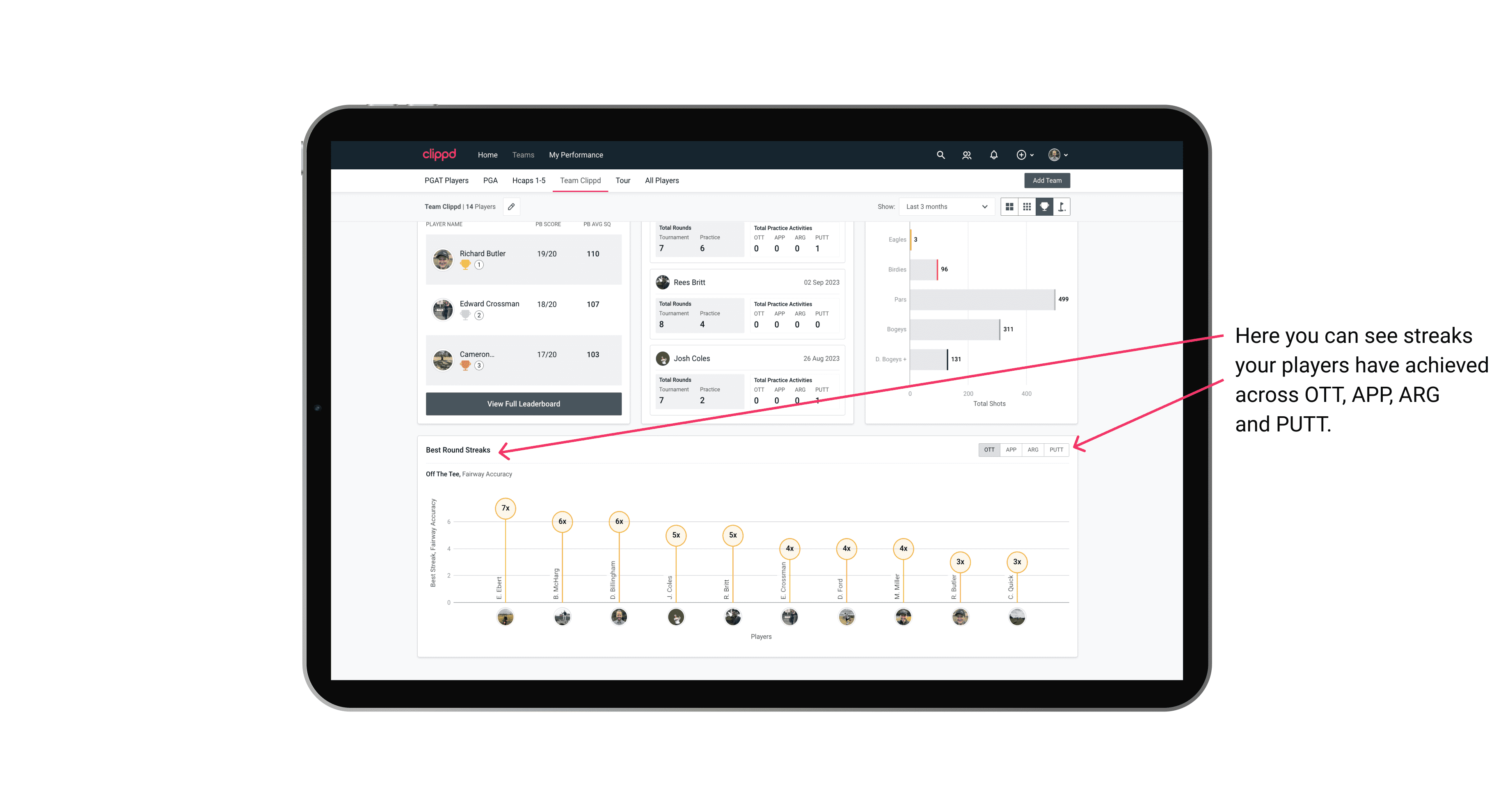Toggle the My Performance navigation menu item

(576, 155)
